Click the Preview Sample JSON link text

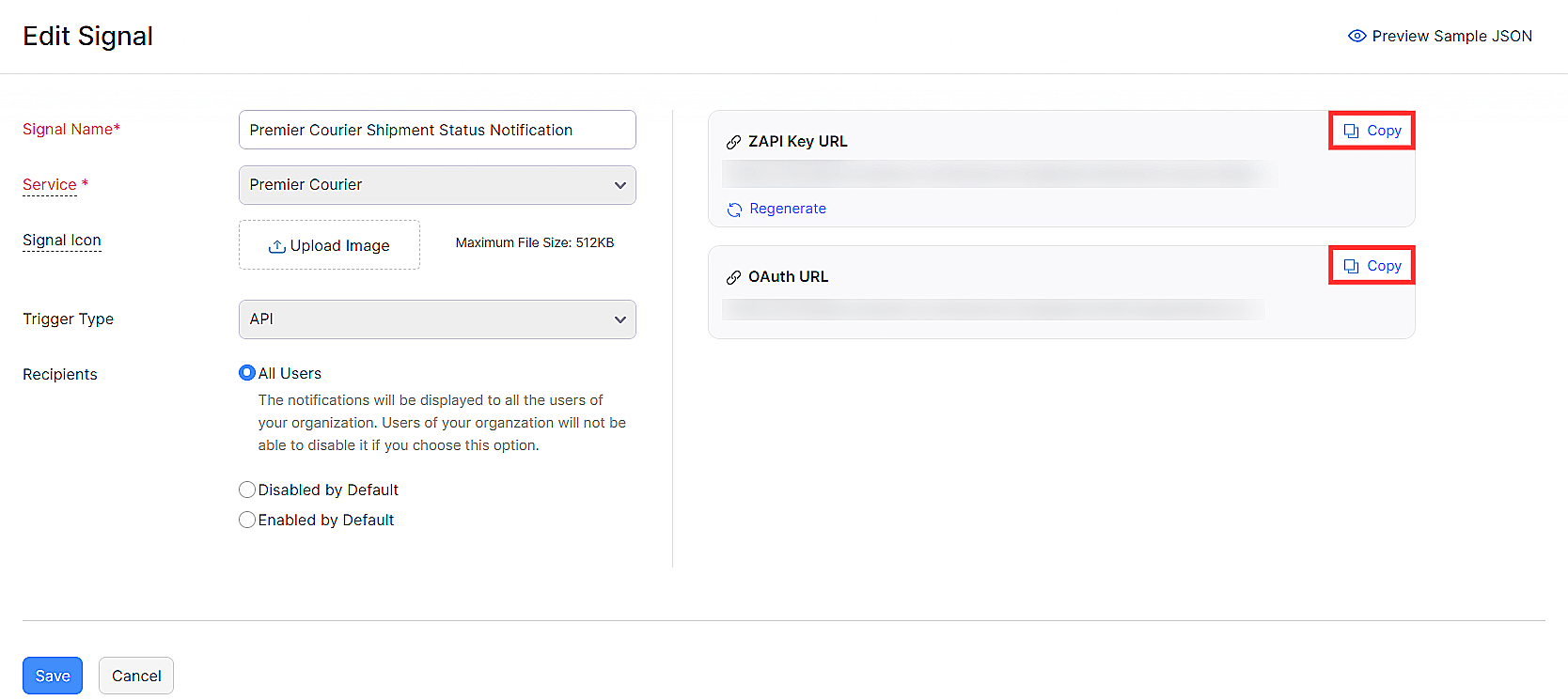(x=1451, y=36)
